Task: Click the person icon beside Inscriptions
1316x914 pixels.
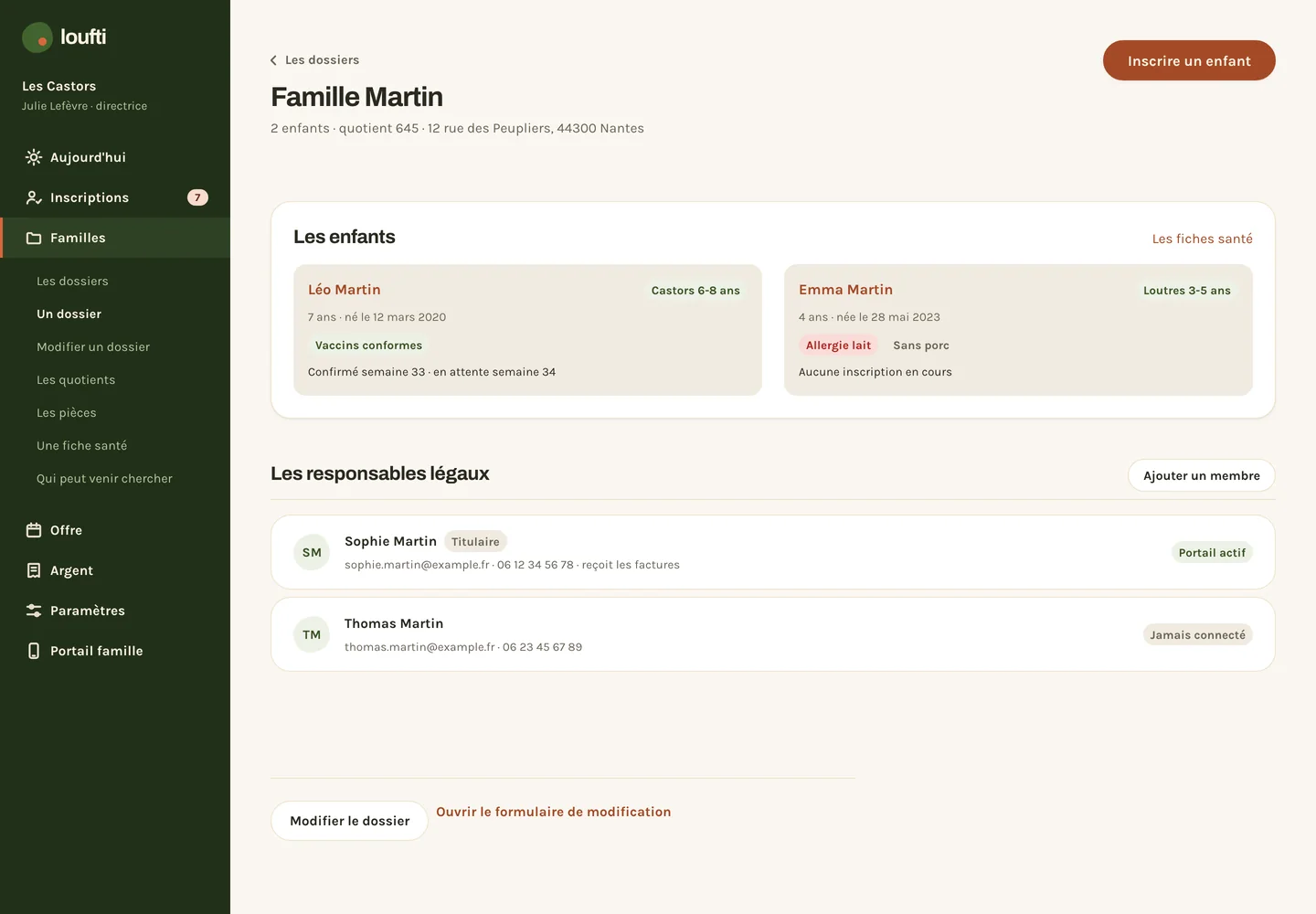Action: [x=34, y=197]
